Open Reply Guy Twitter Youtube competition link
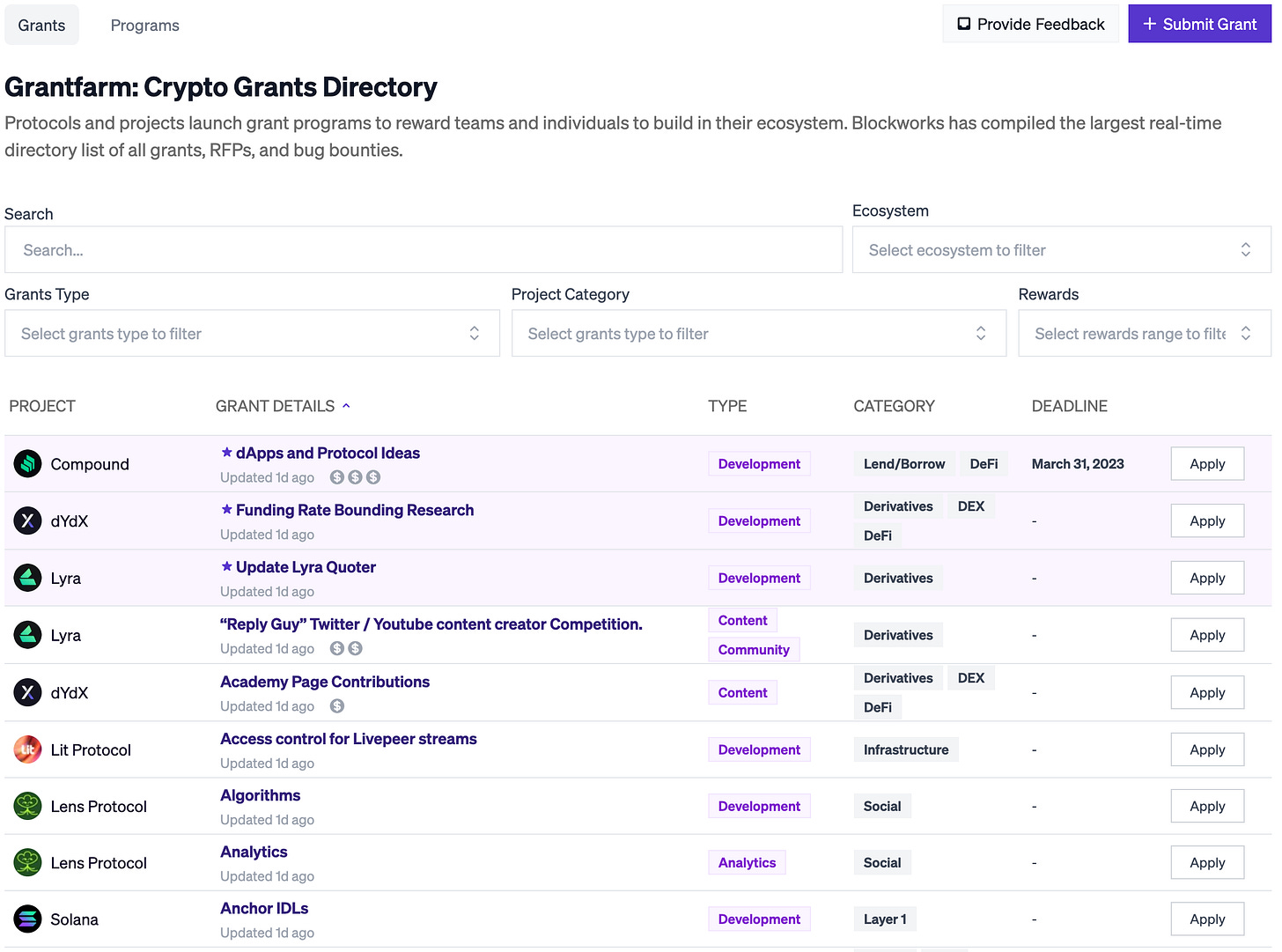Screen dimensions: 1282x952 [431, 624]
